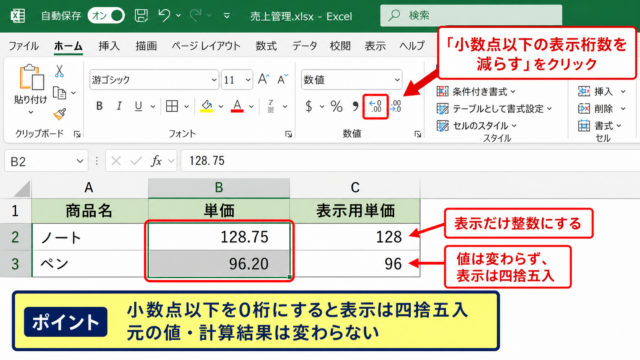
Task: Apply the red font color A
Action: coord(237,106)
